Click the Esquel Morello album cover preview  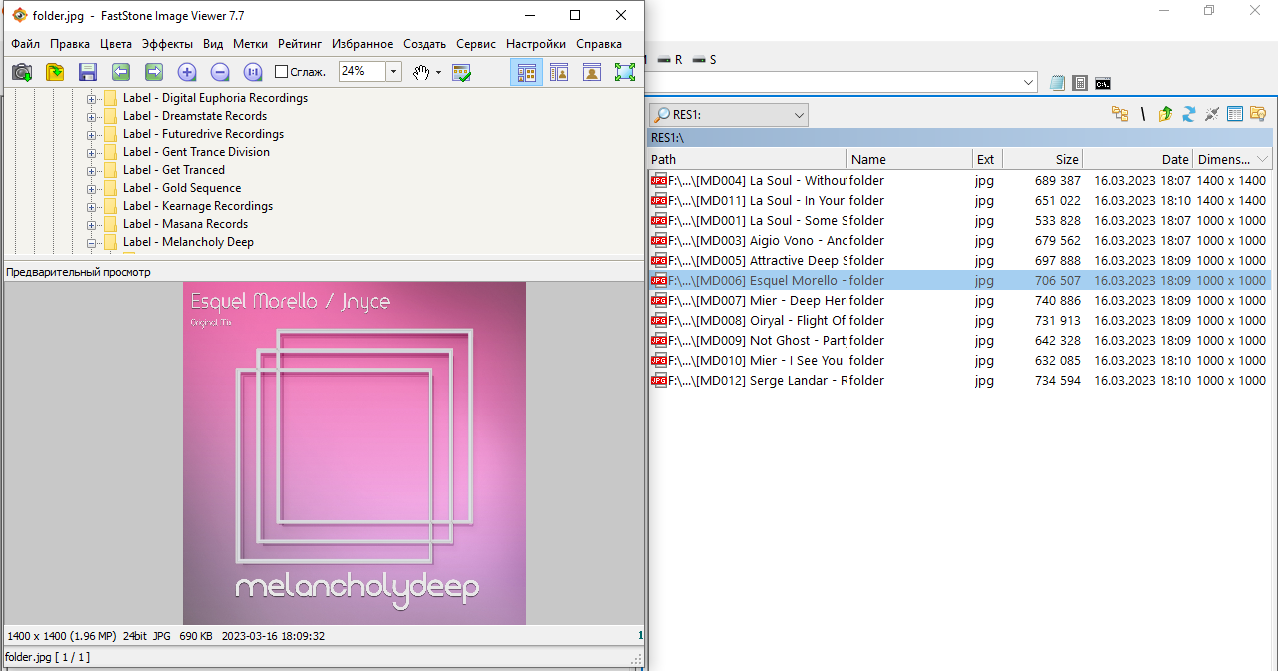[x=354, y=453]
